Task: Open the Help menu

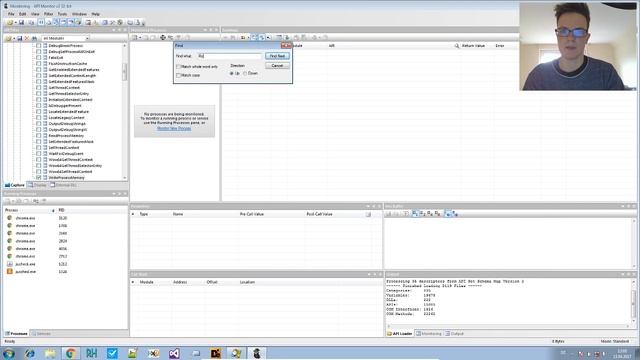Action: coord(96,14)
